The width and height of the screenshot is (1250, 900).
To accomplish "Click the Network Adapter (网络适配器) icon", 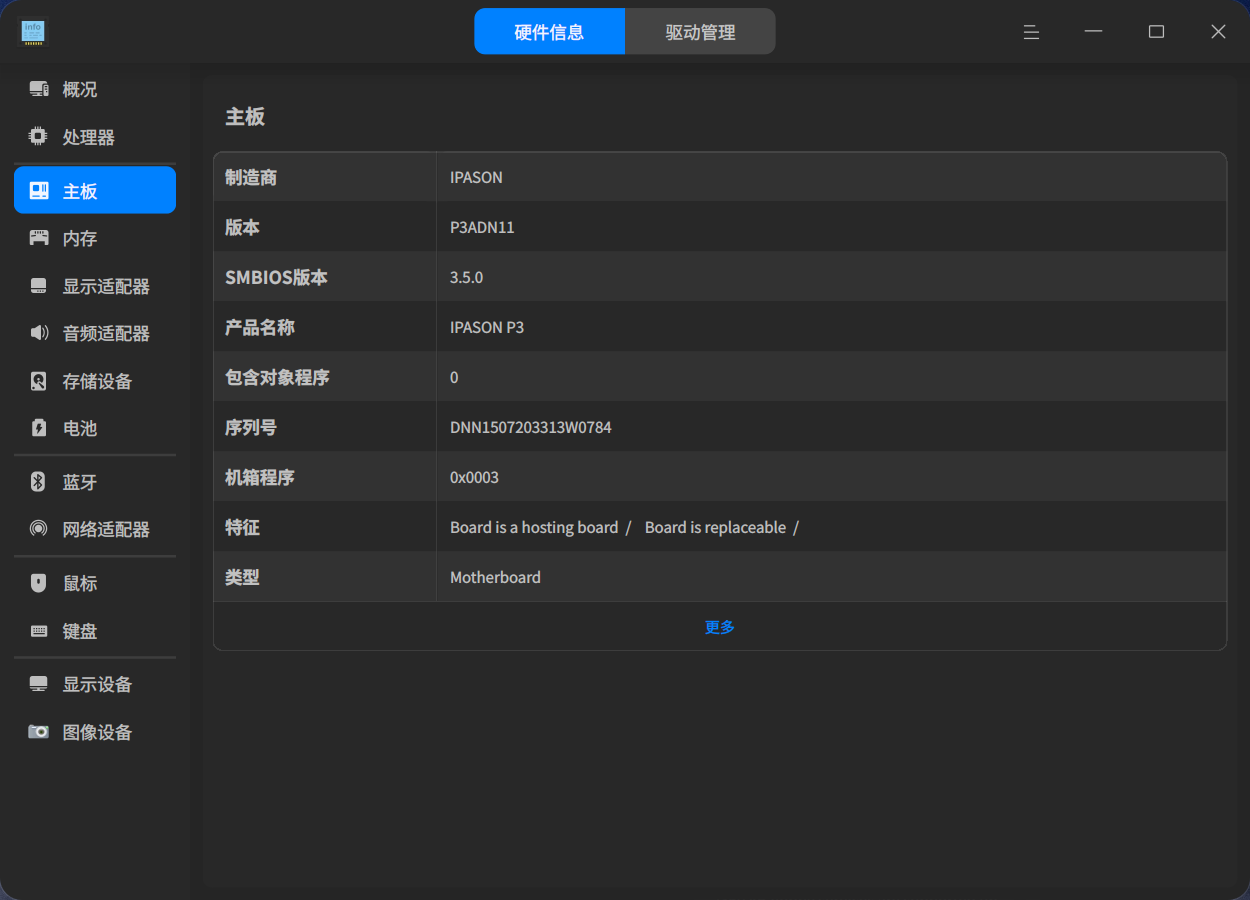I will pyautogui.click(x=39, y=529).
